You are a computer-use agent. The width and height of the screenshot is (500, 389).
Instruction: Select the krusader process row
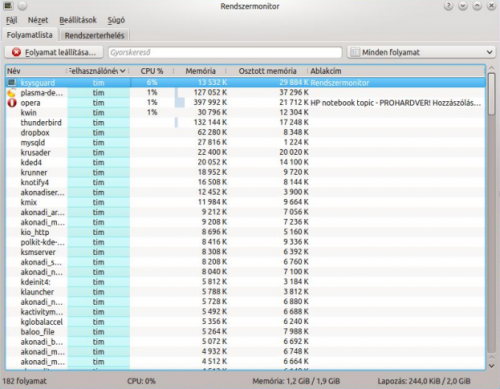pos(245,153)
